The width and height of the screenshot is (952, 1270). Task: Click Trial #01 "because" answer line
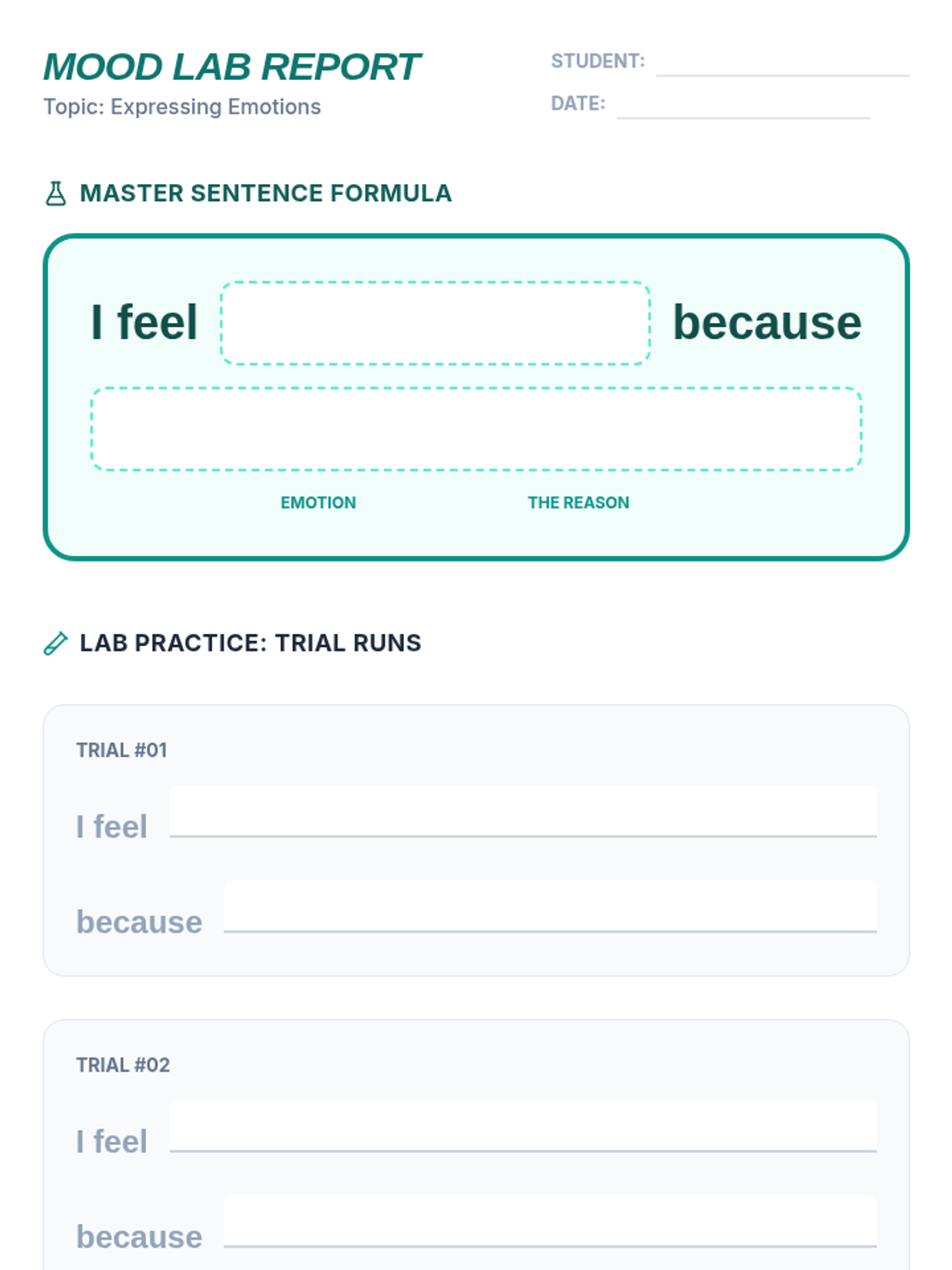pos(550,907)
